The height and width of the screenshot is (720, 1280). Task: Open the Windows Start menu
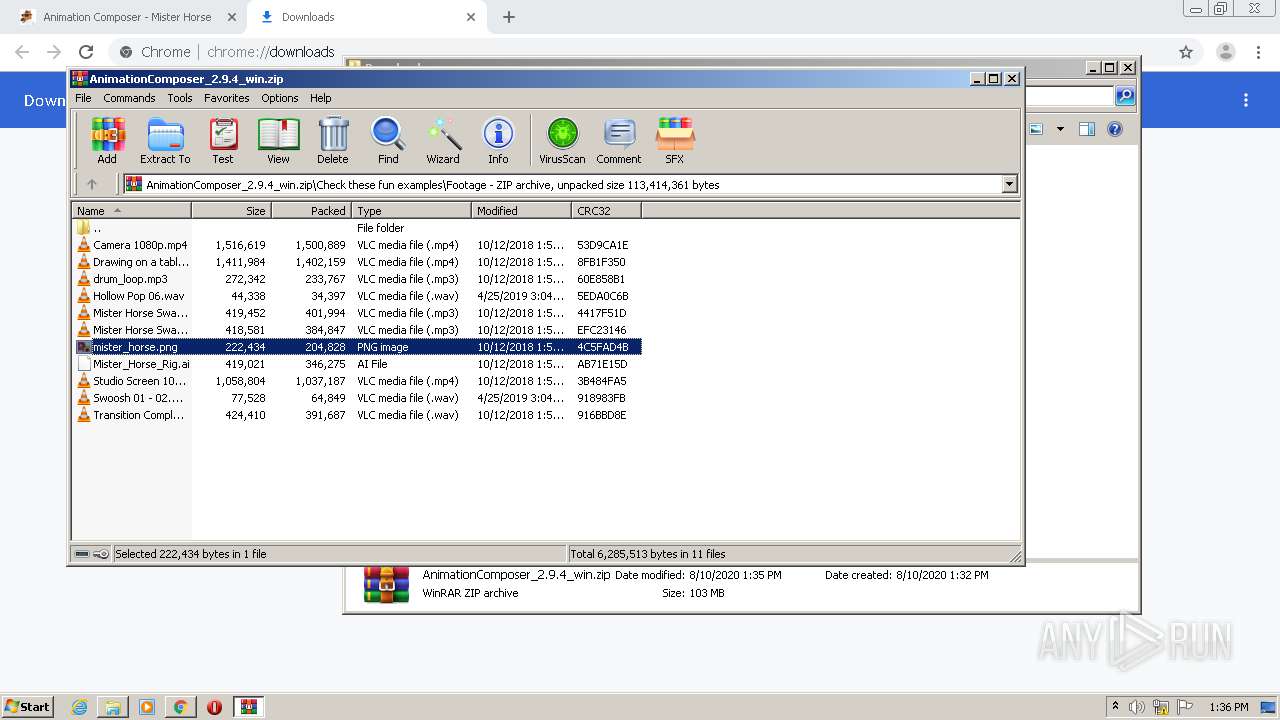tap(28, 706)
